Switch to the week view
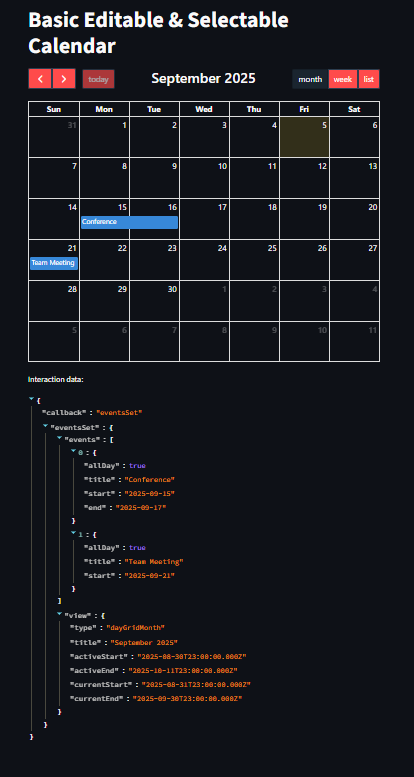 tap(343, 79)
